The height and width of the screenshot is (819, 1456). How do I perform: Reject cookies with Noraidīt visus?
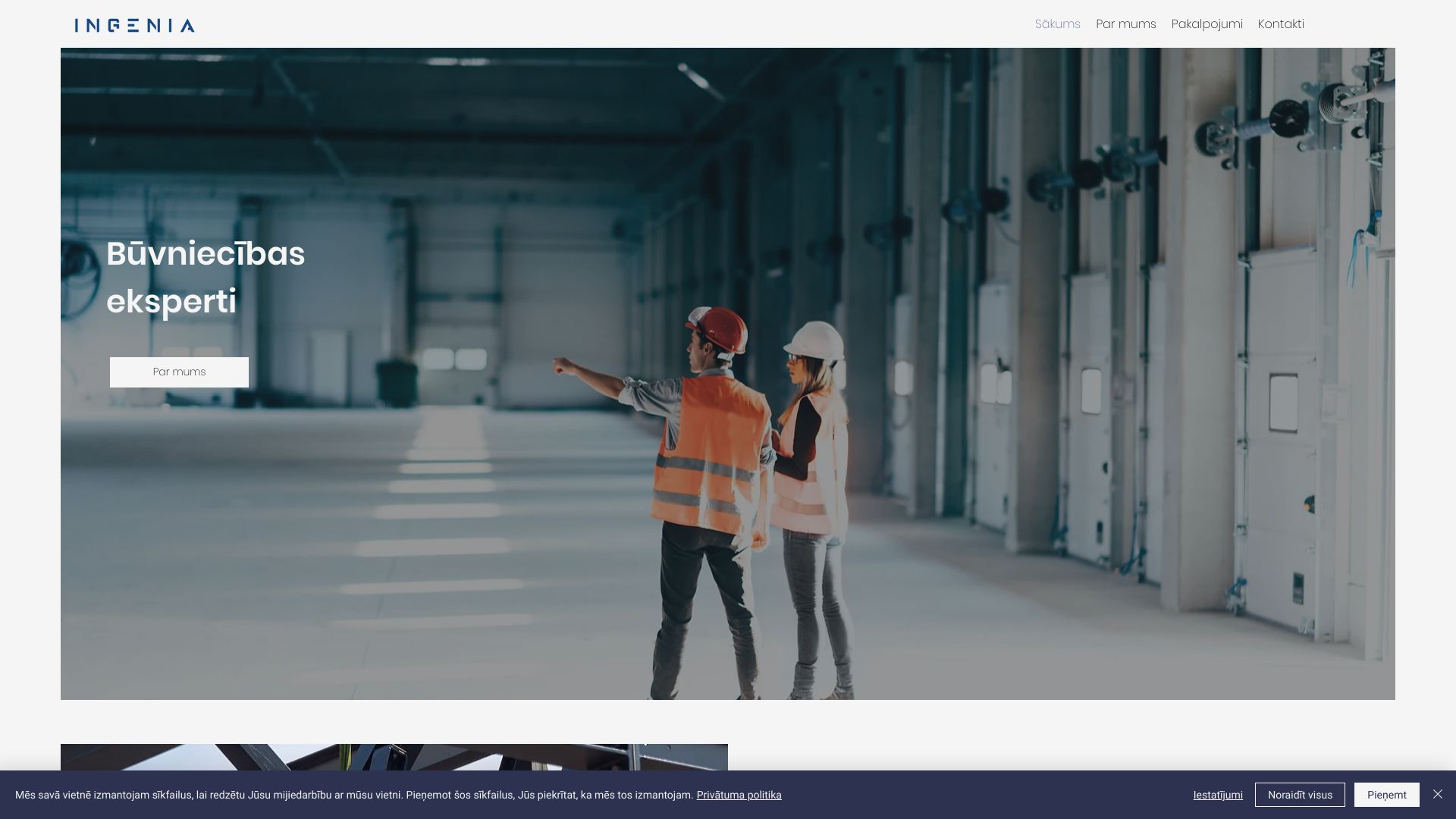pyautogui.click(x=1299, y=795)
